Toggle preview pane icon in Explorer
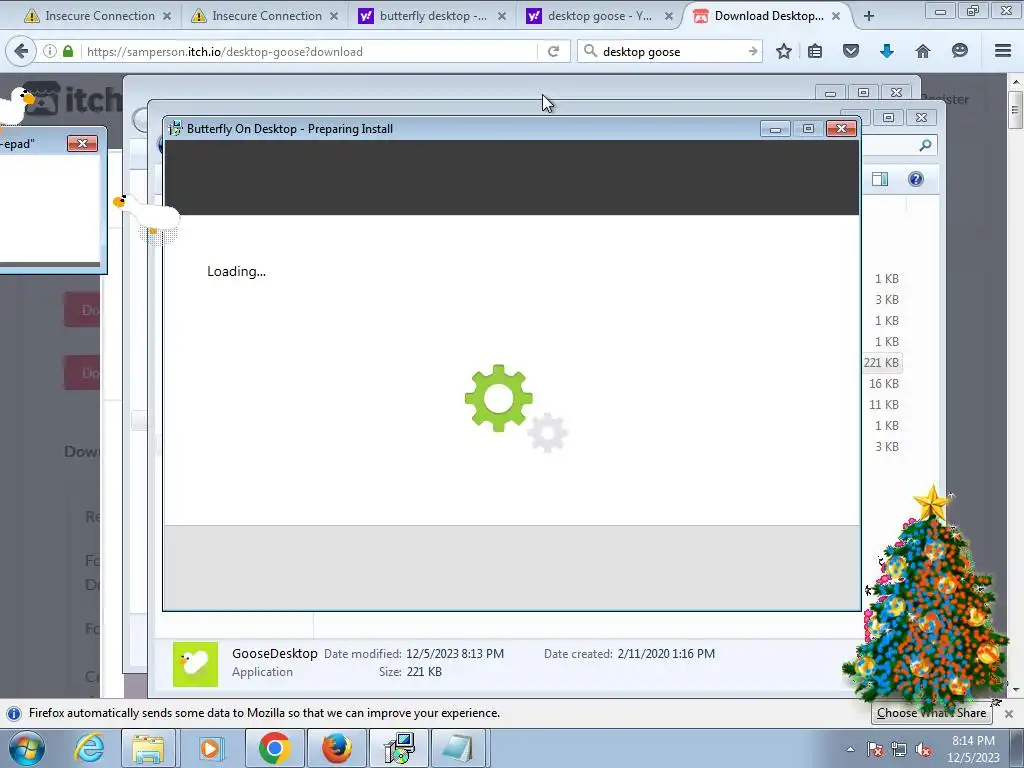This screenshot has height=768, width=1024. [880, 179]
